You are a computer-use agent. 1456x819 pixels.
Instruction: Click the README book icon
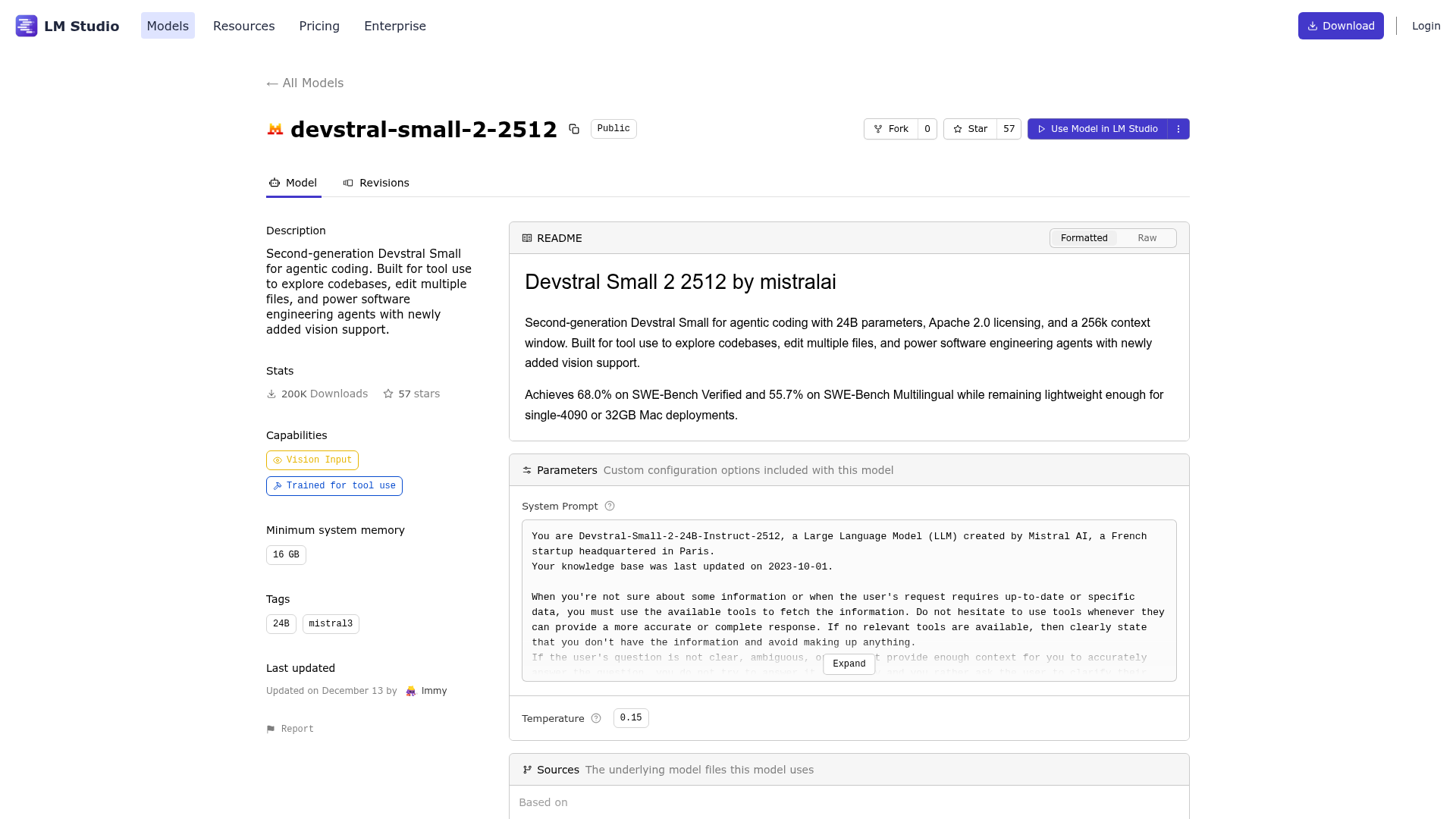(x=527, y=238)
